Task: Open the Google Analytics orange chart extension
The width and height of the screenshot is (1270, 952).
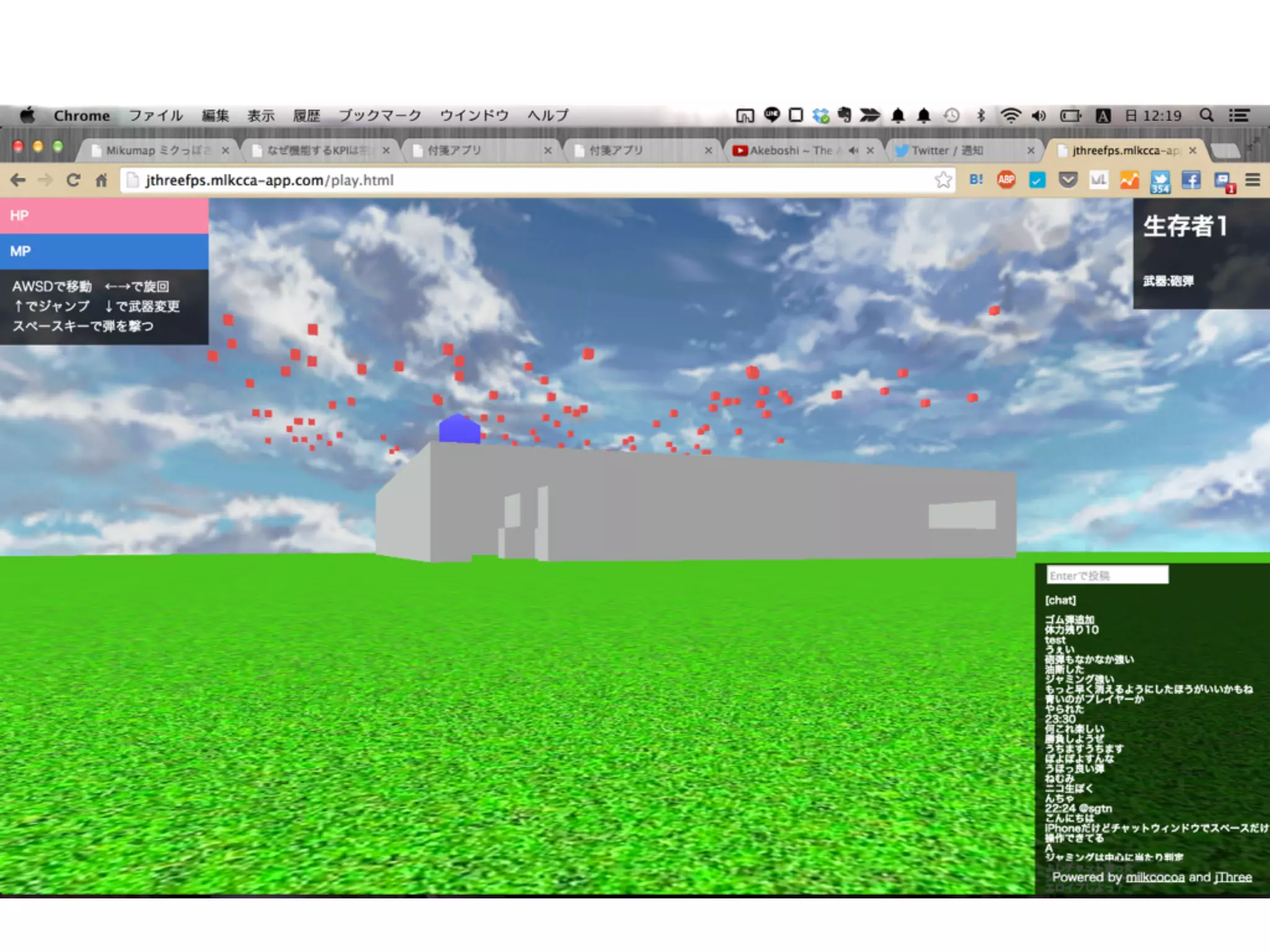Action: click(x=1129, y=180)
